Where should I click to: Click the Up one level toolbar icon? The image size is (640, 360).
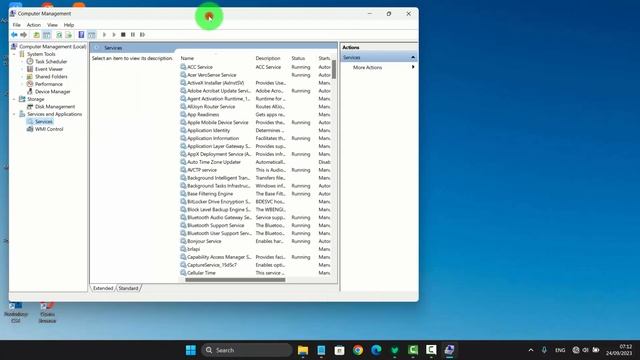(36, 35)
